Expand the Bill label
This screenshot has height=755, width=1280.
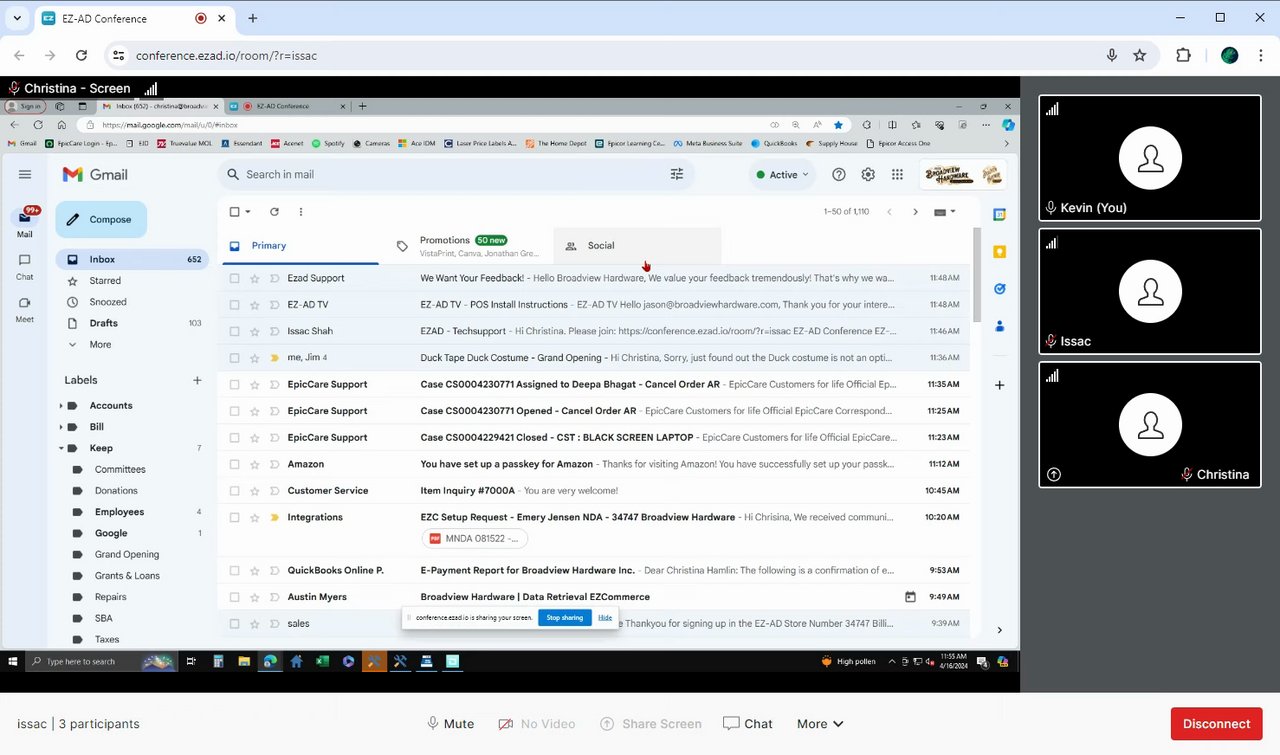coord(61,427)
